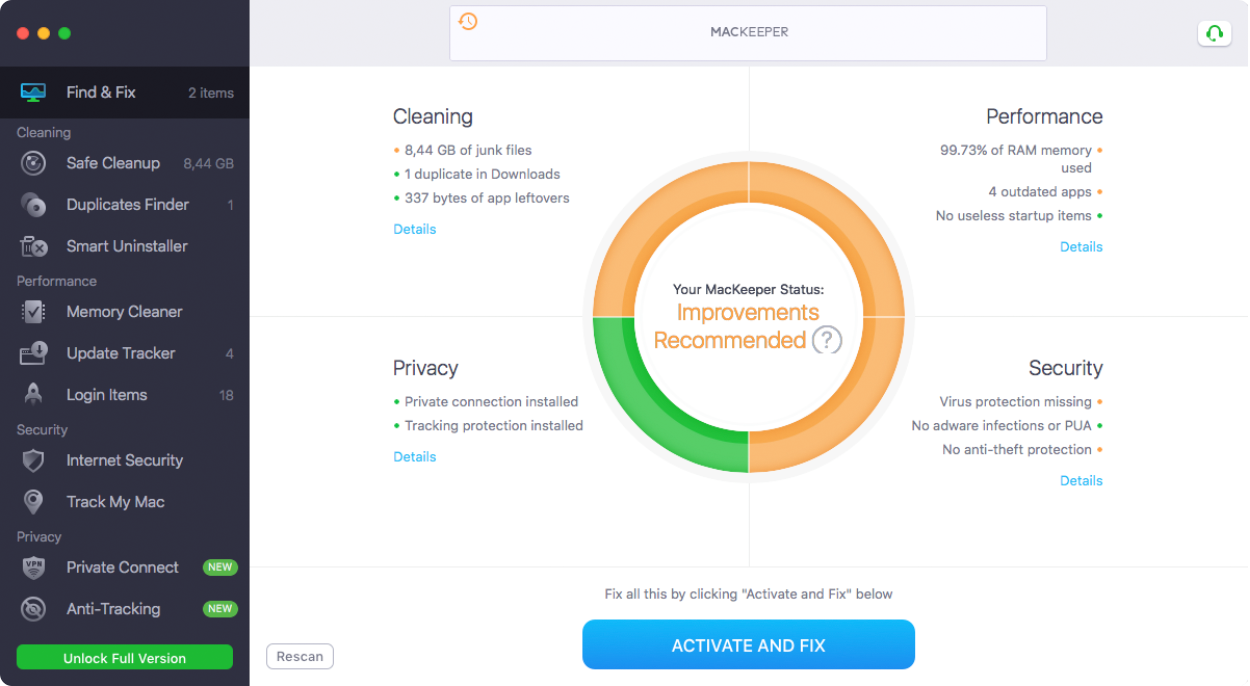Click the Duplicates Finder icon

[x=33, y=205]
